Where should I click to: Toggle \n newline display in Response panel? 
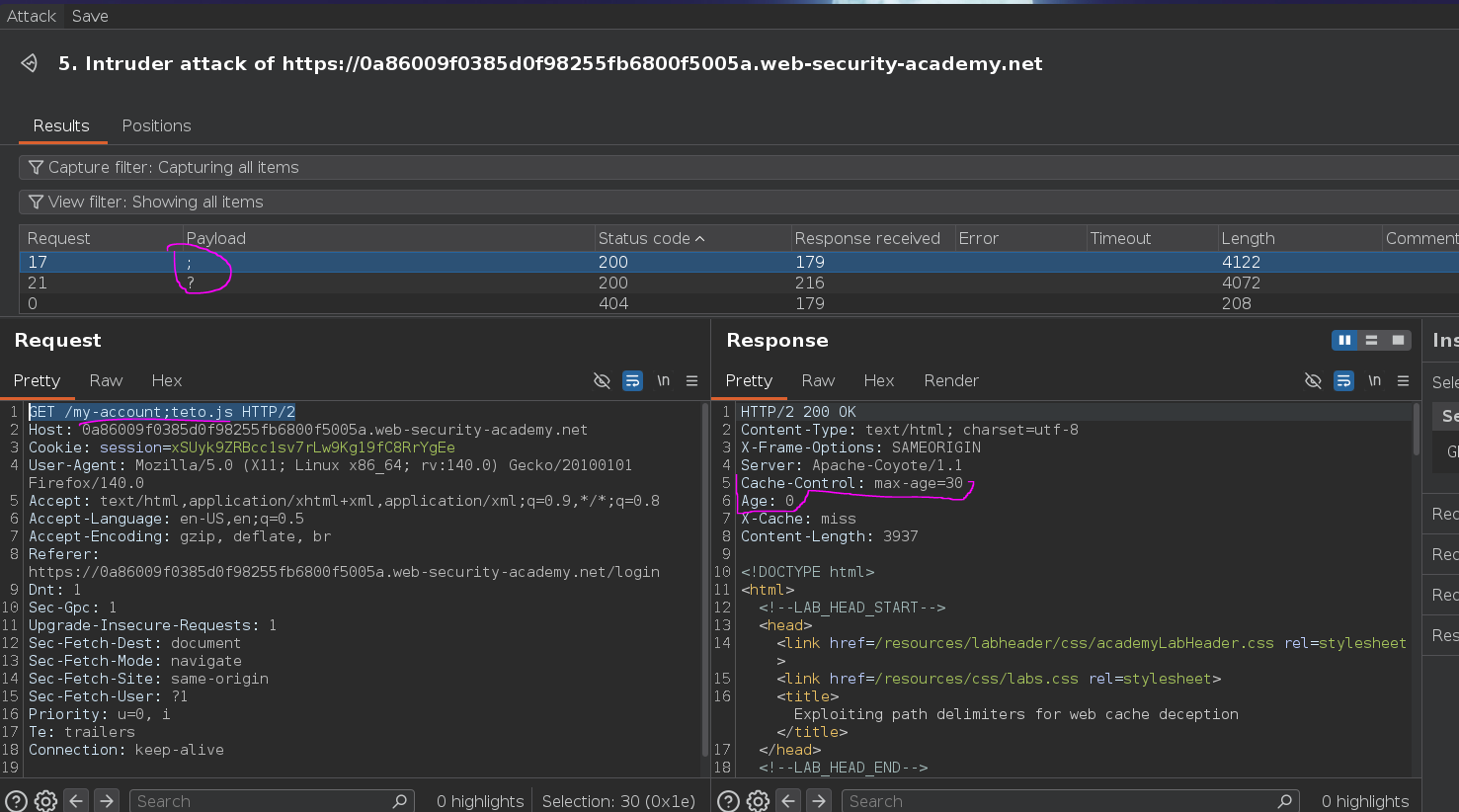[x=1374, y=380]
